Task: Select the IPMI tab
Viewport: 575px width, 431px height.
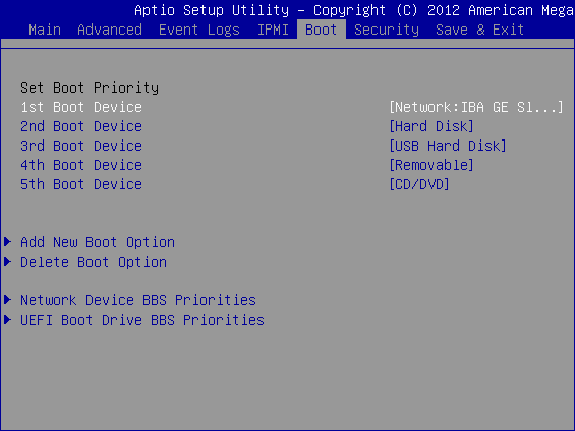Action: (273, 30)
